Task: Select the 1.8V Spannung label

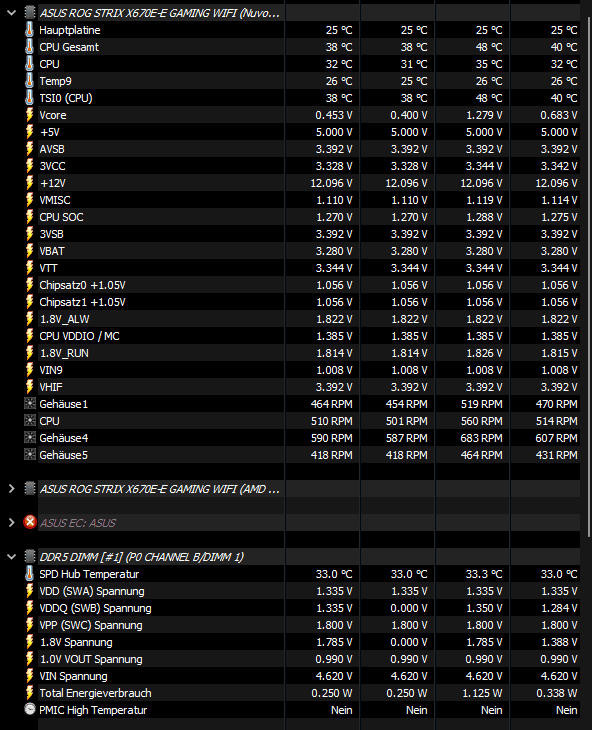Action: (x=76, y=642)
